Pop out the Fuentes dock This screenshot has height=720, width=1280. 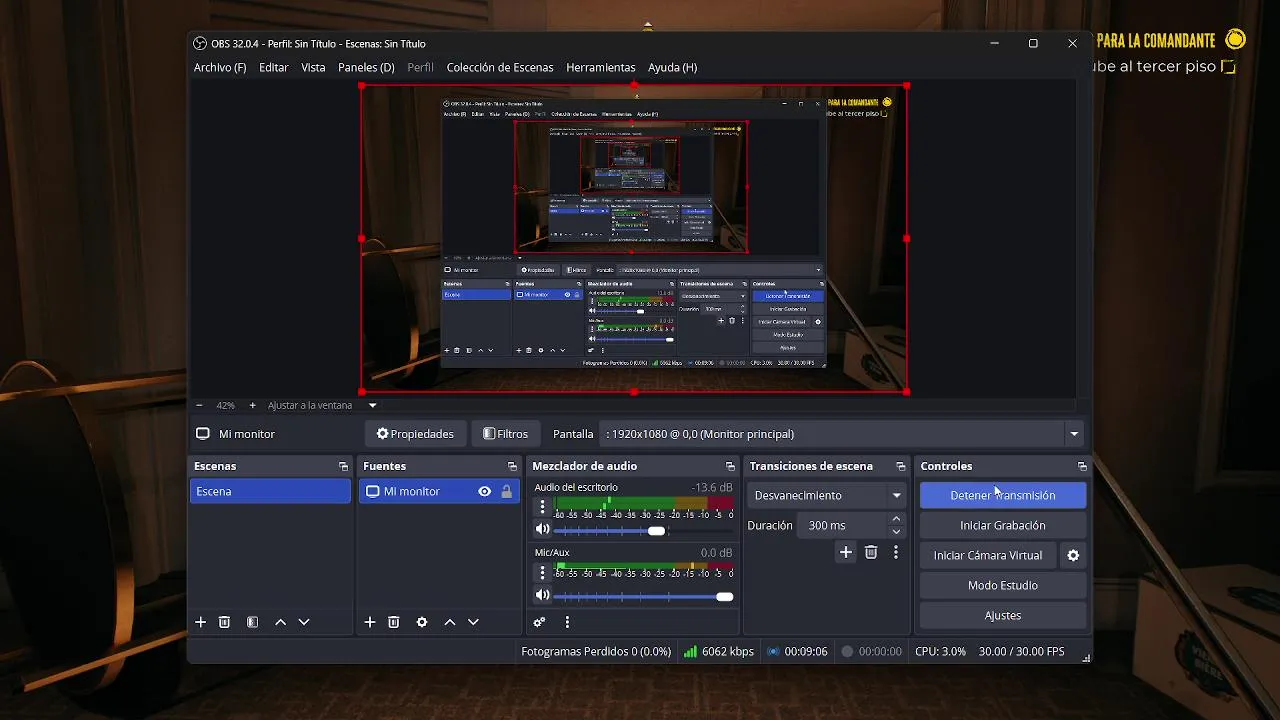point(512,466)
